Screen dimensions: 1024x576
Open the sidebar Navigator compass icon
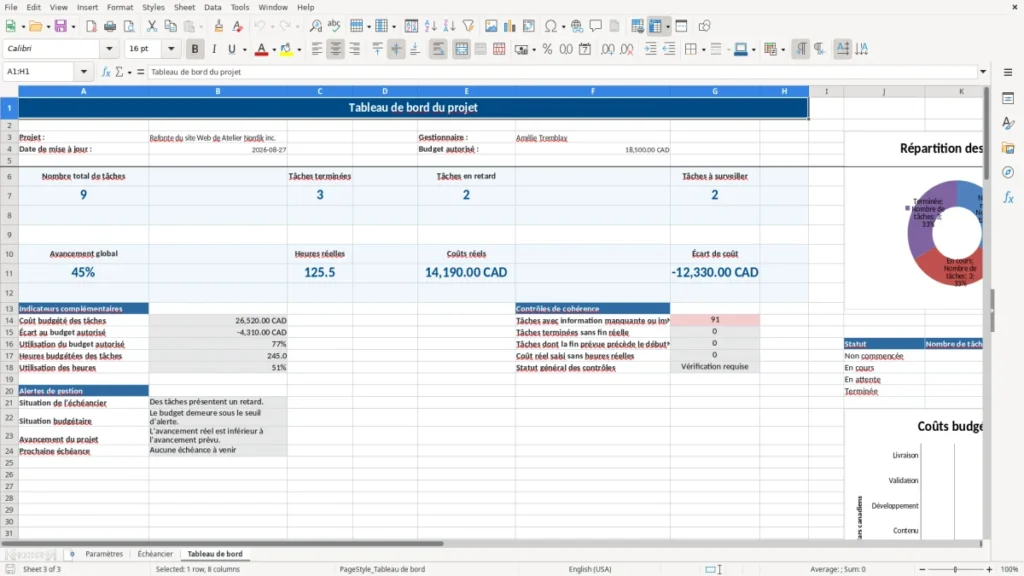[x=1008, y=172]
